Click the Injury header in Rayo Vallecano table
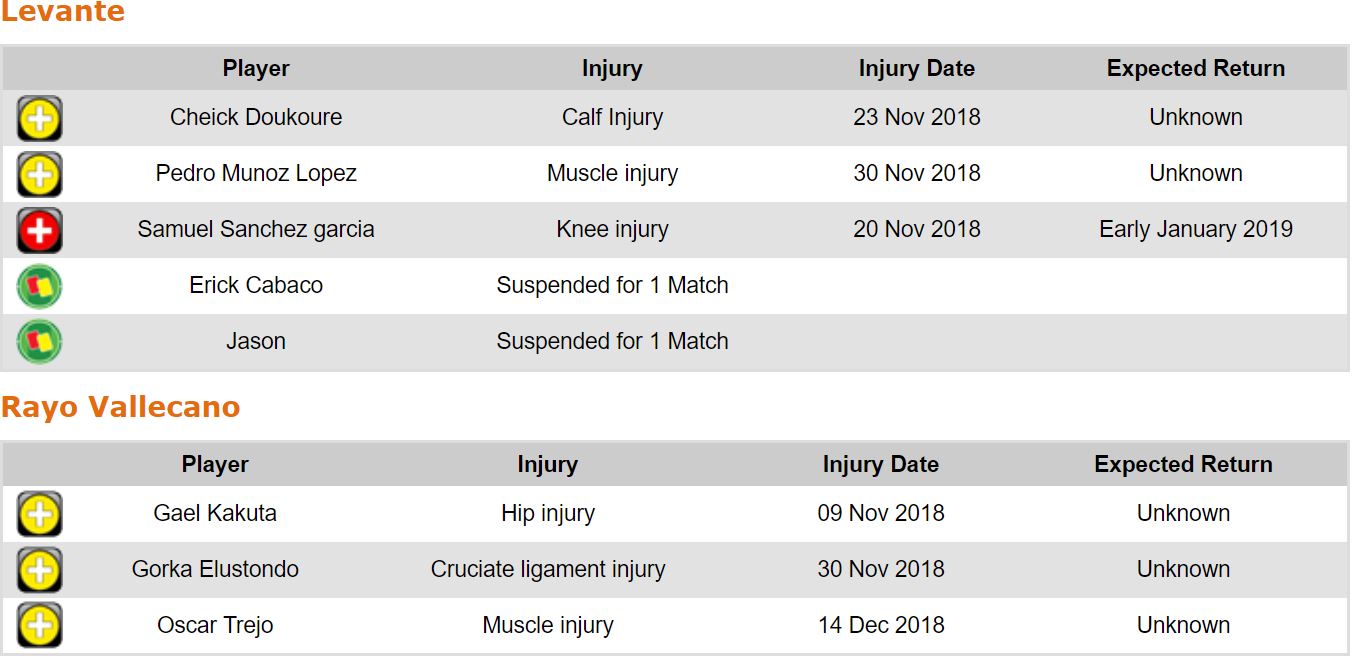The height and width of the screenshot is (657, 1354). pos(547,465)
